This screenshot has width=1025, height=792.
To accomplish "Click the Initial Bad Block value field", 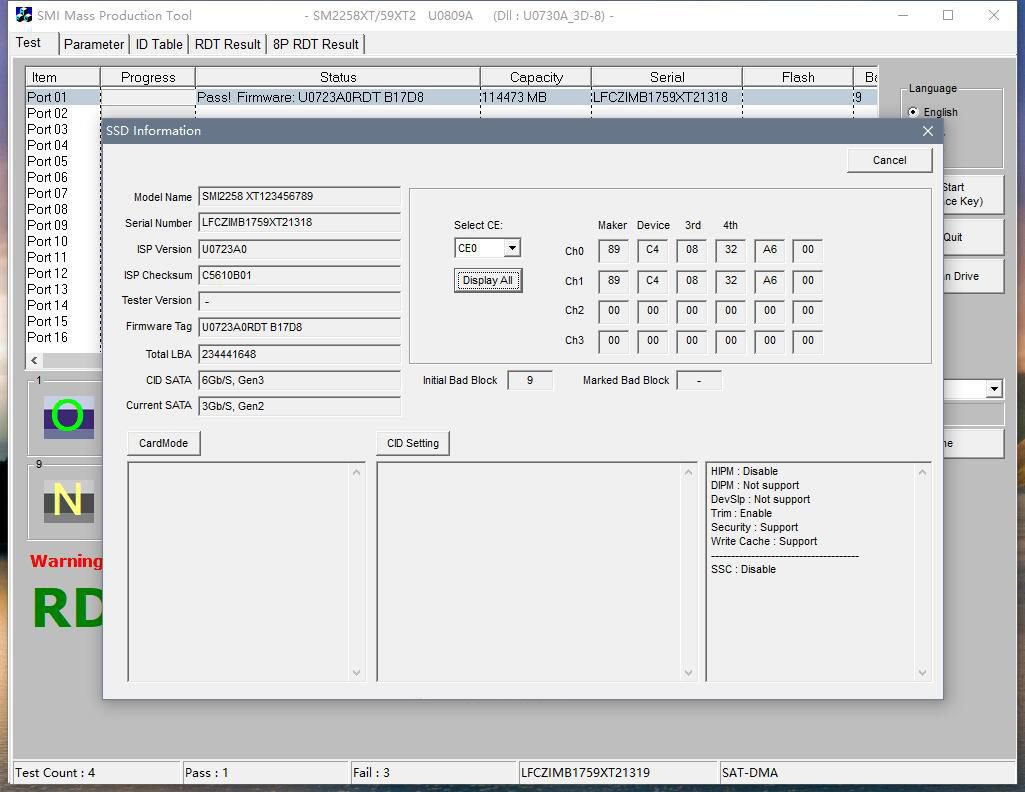I will pos(529,380).
